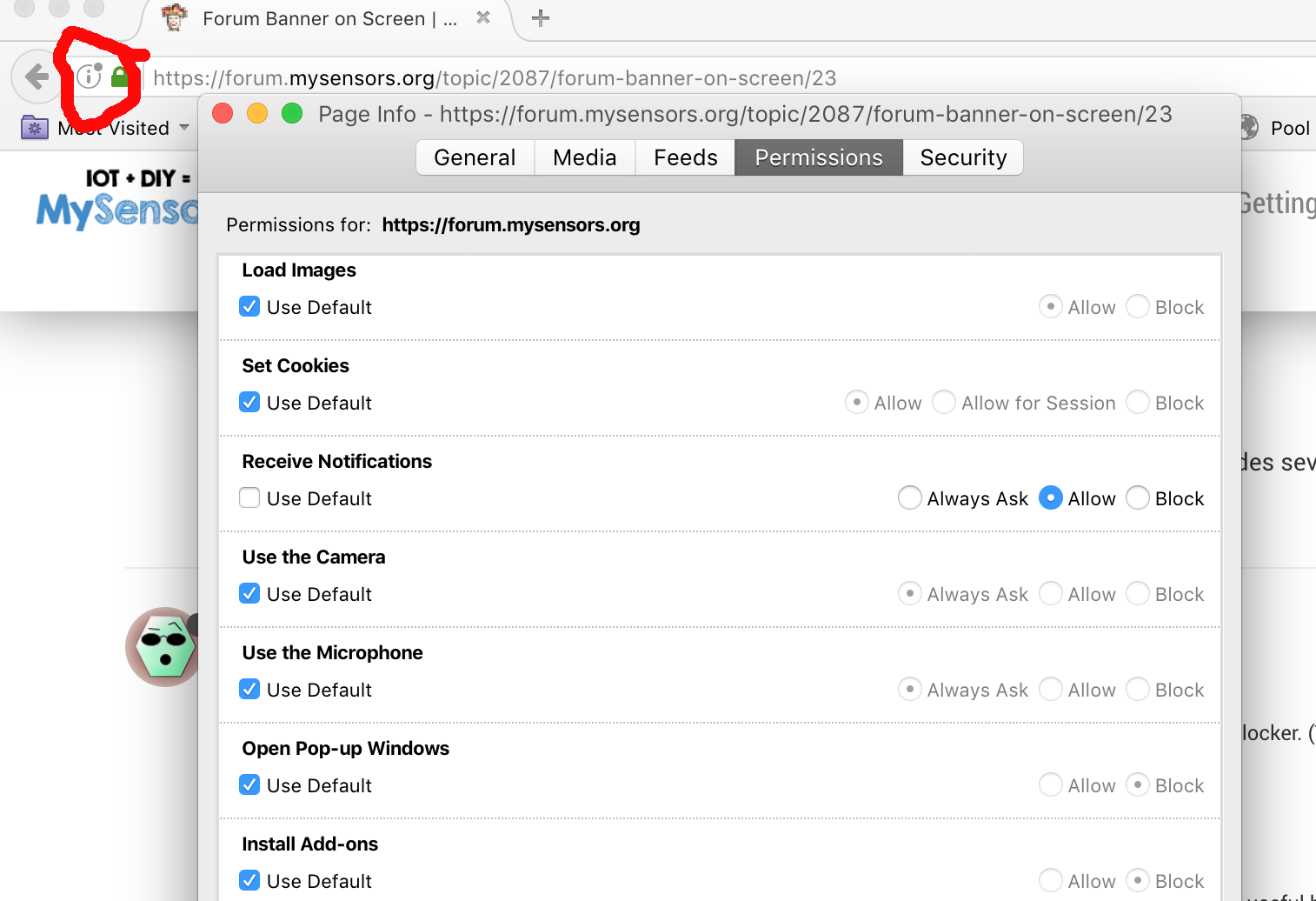The height and width of the screenshot is (901, 1316).
Task: Click the green padlock security icon
Action: pyautogui.click(x=120, y=77)
